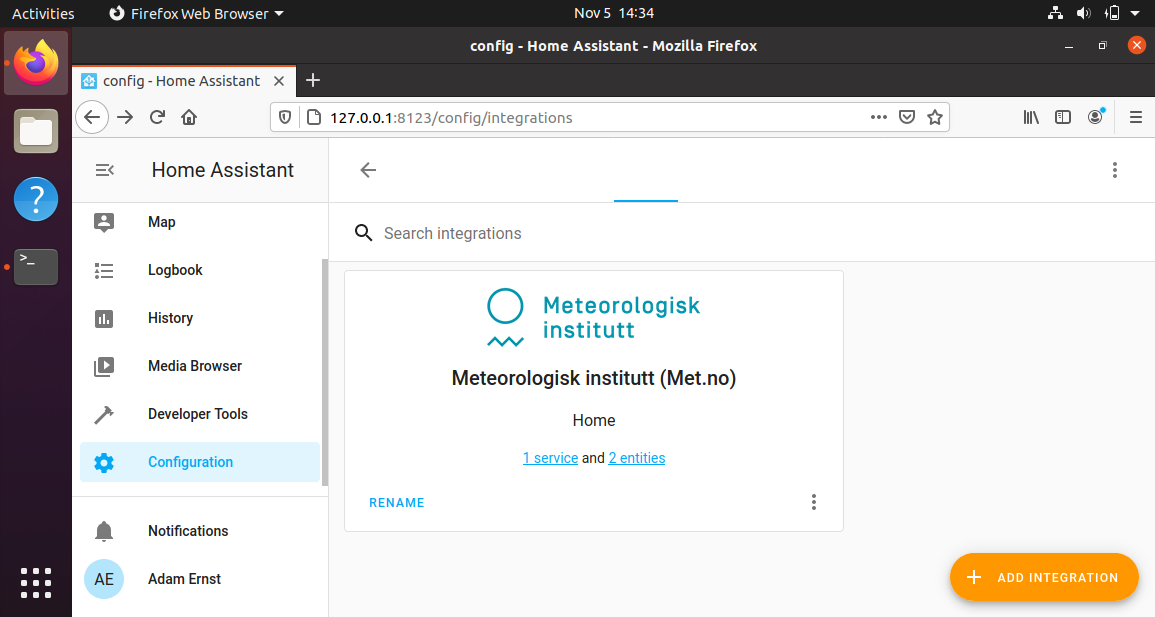This screenshot has width=1155, height=617.
Task: Click the Logbook list icon
Action: (104, 271)
